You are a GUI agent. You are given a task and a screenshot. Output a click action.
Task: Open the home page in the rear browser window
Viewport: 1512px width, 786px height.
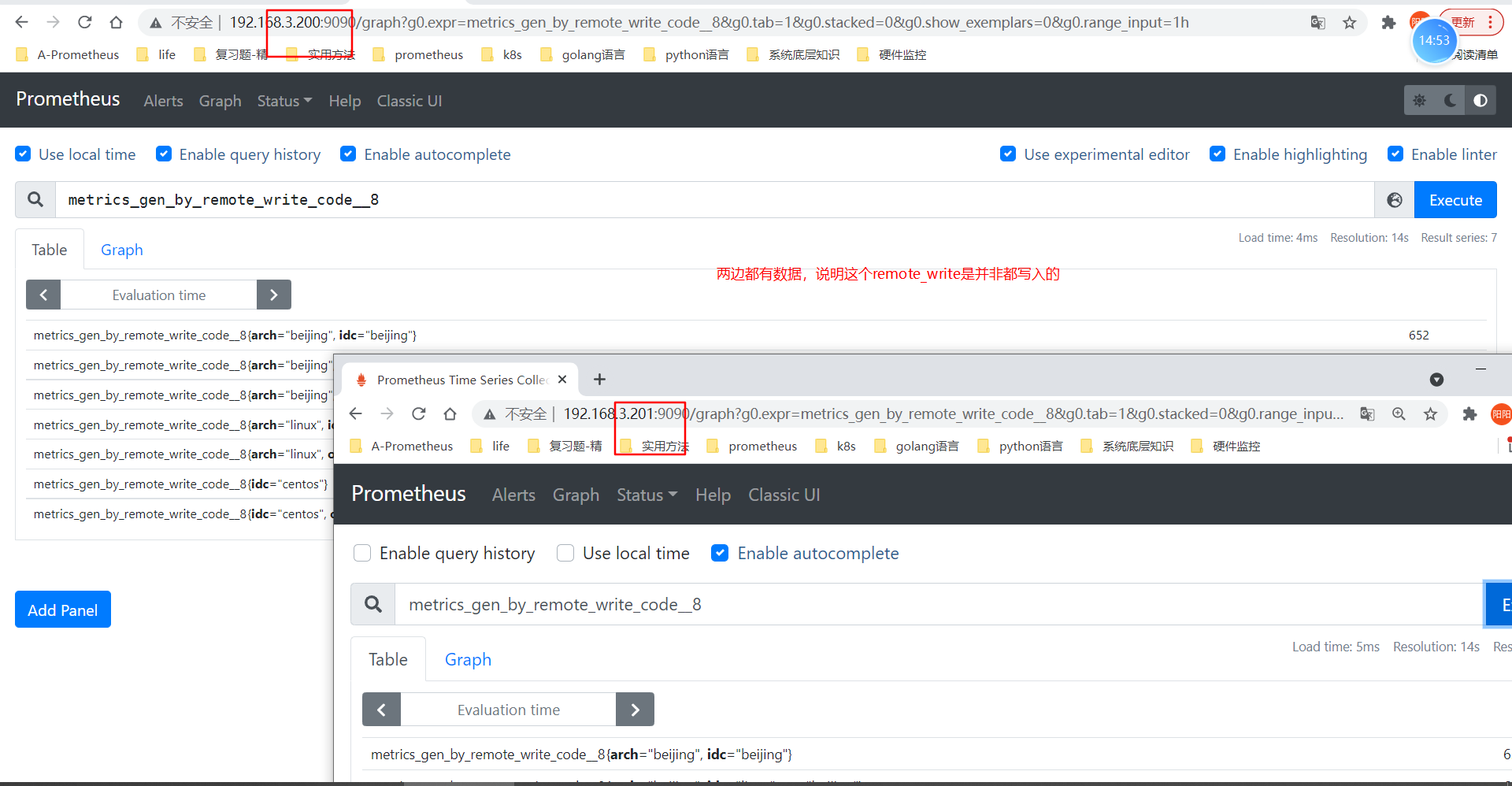pos(117,22)
